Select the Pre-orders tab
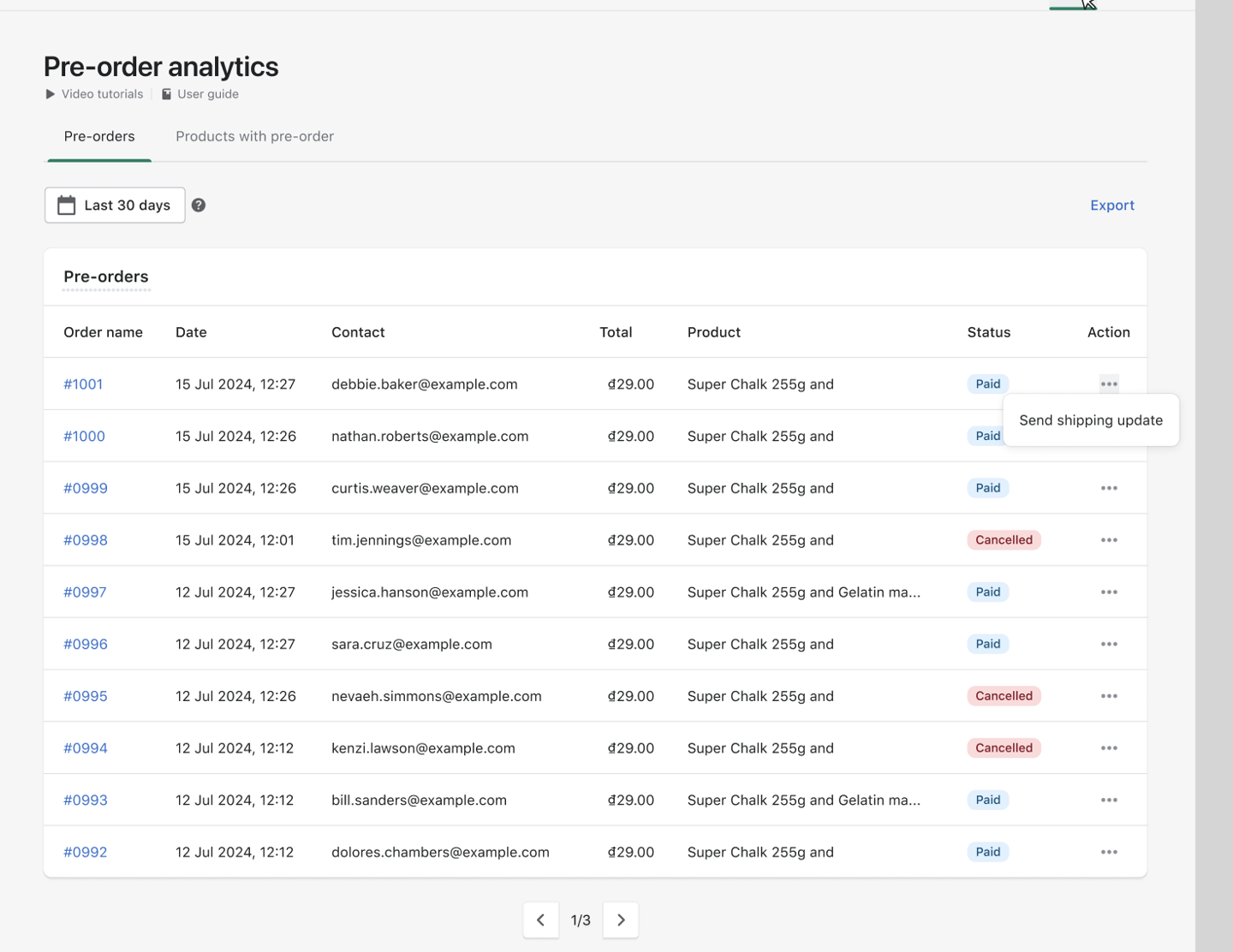The width and height of the screenshot is (1233, 952). coord(99,136)
